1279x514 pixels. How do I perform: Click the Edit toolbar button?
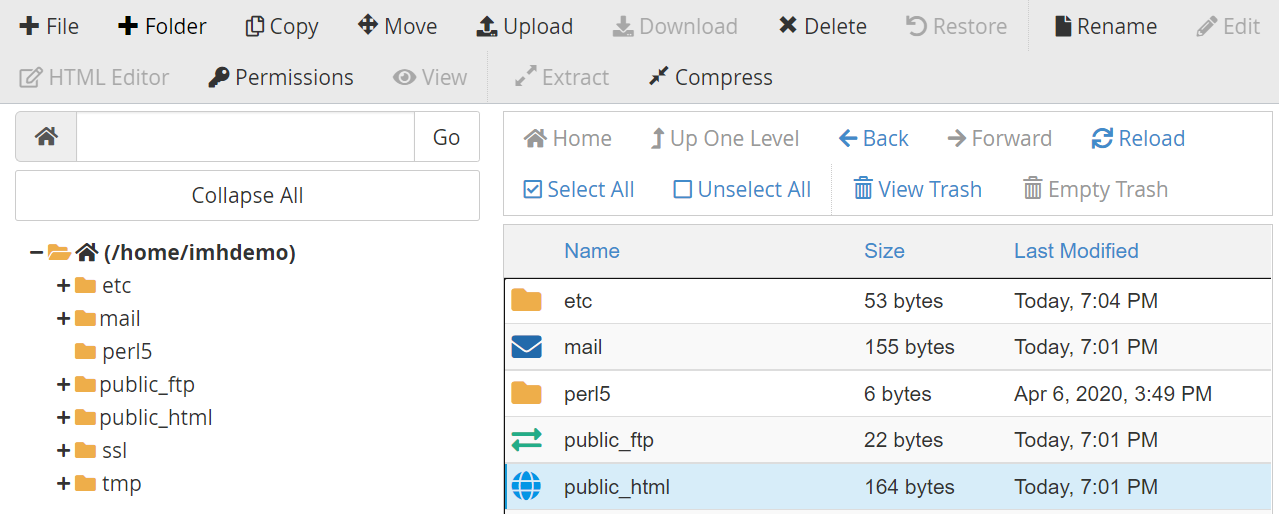click(x=1229, y=26)
